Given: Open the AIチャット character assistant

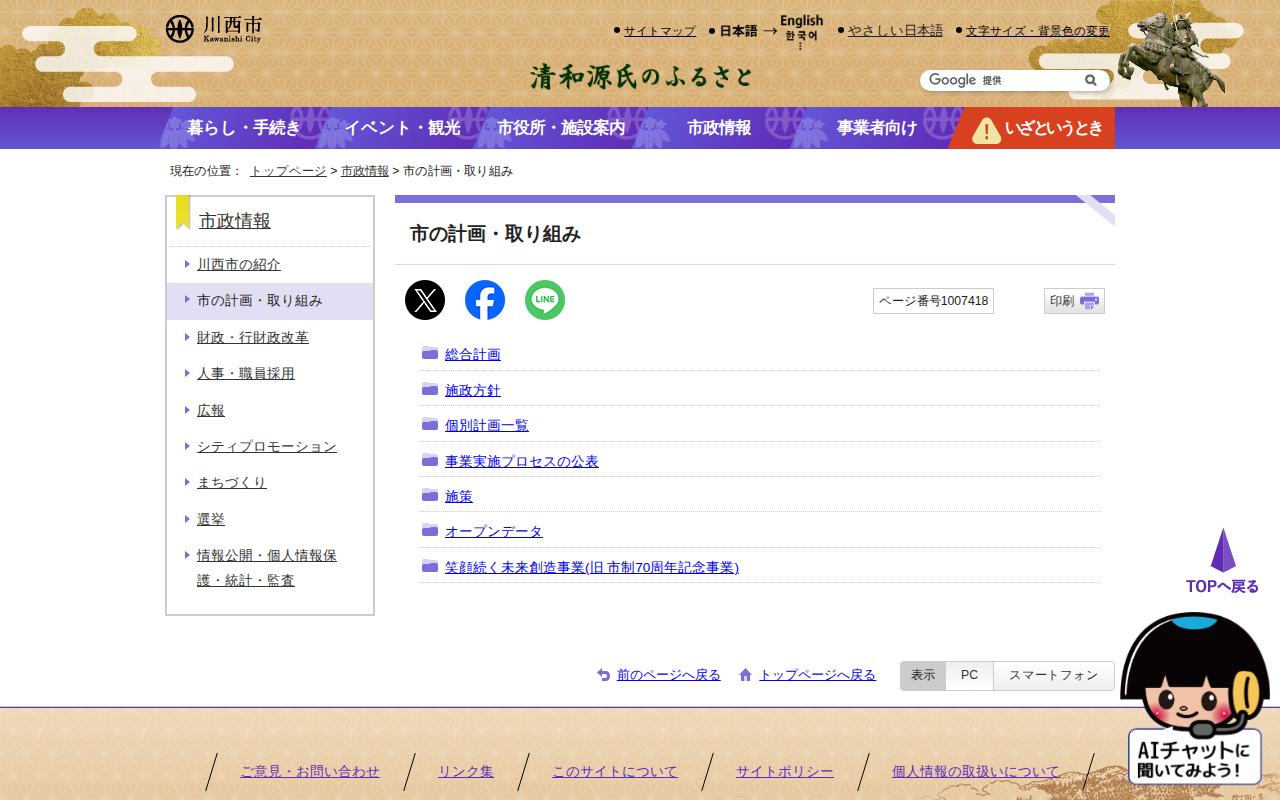Looking at the screenshot, I should tap(1194, 700).
